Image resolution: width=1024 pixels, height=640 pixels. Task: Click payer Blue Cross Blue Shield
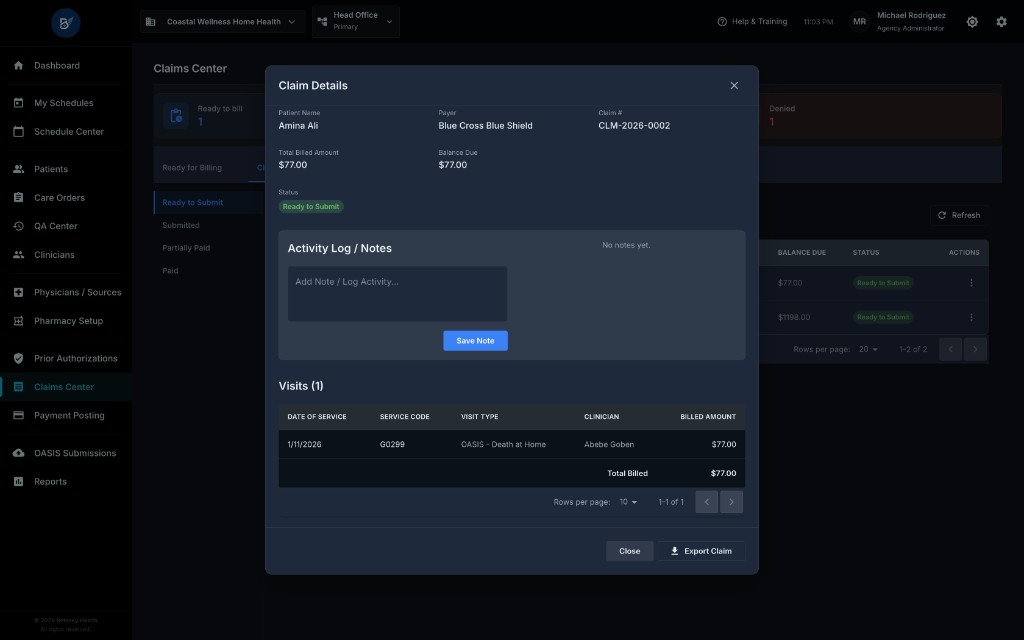[485, 125]
